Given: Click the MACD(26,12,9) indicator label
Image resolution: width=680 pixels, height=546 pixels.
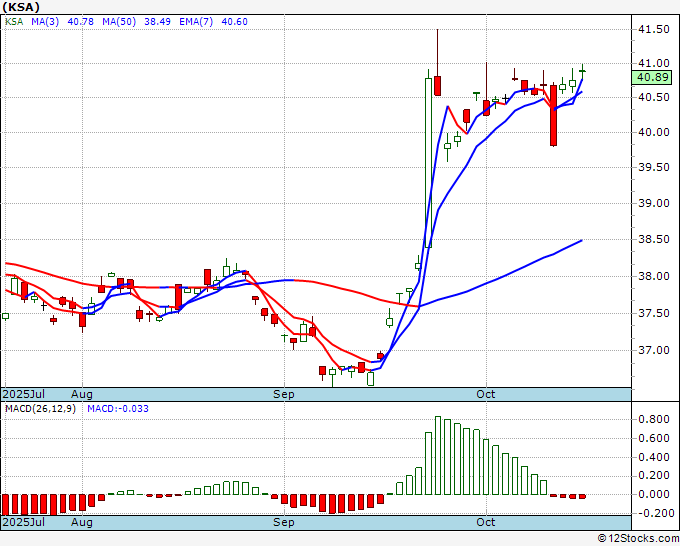Looking at the screenshot, I should pyautogui.click(x=40, y=409).
